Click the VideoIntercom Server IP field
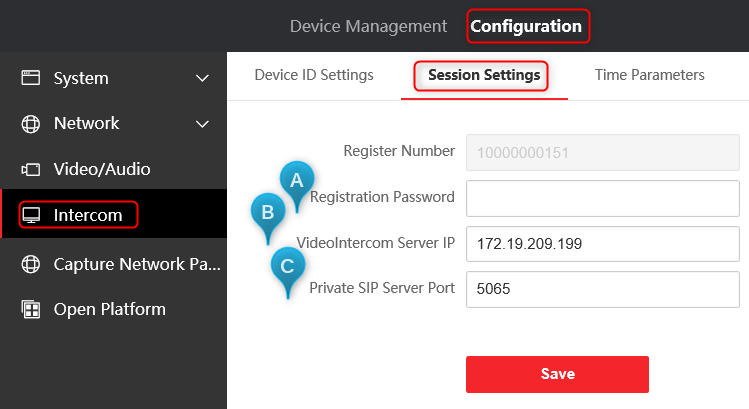The width and height of the screenshot is (749, 409). (x=603, y=244)
